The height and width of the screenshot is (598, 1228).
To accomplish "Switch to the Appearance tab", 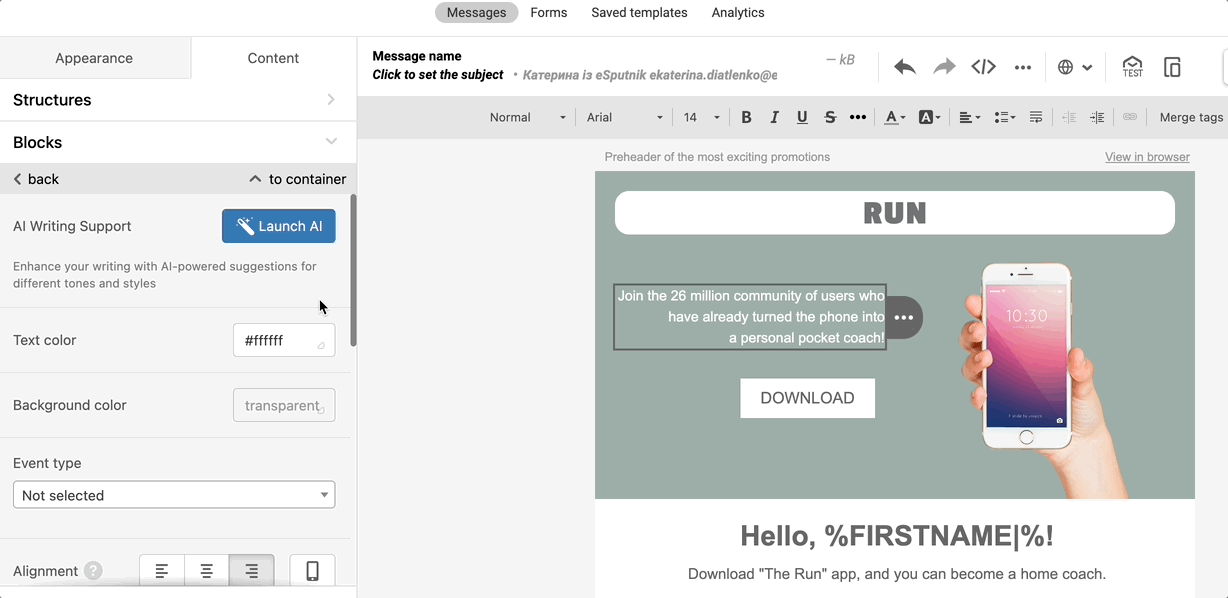I will (x=94, y=58).
